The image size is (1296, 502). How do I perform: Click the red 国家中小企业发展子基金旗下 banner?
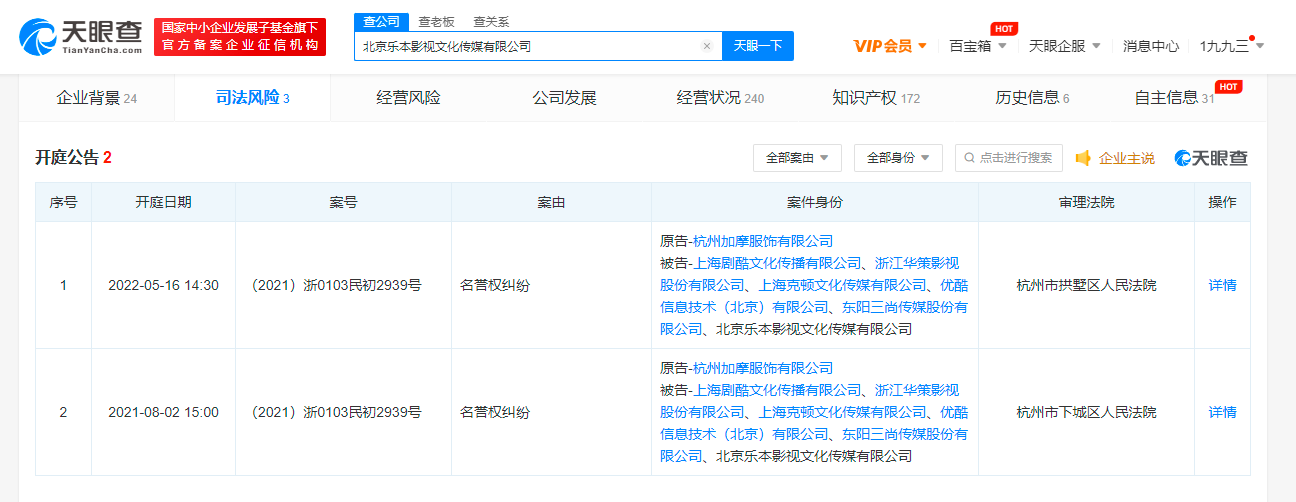240,37
